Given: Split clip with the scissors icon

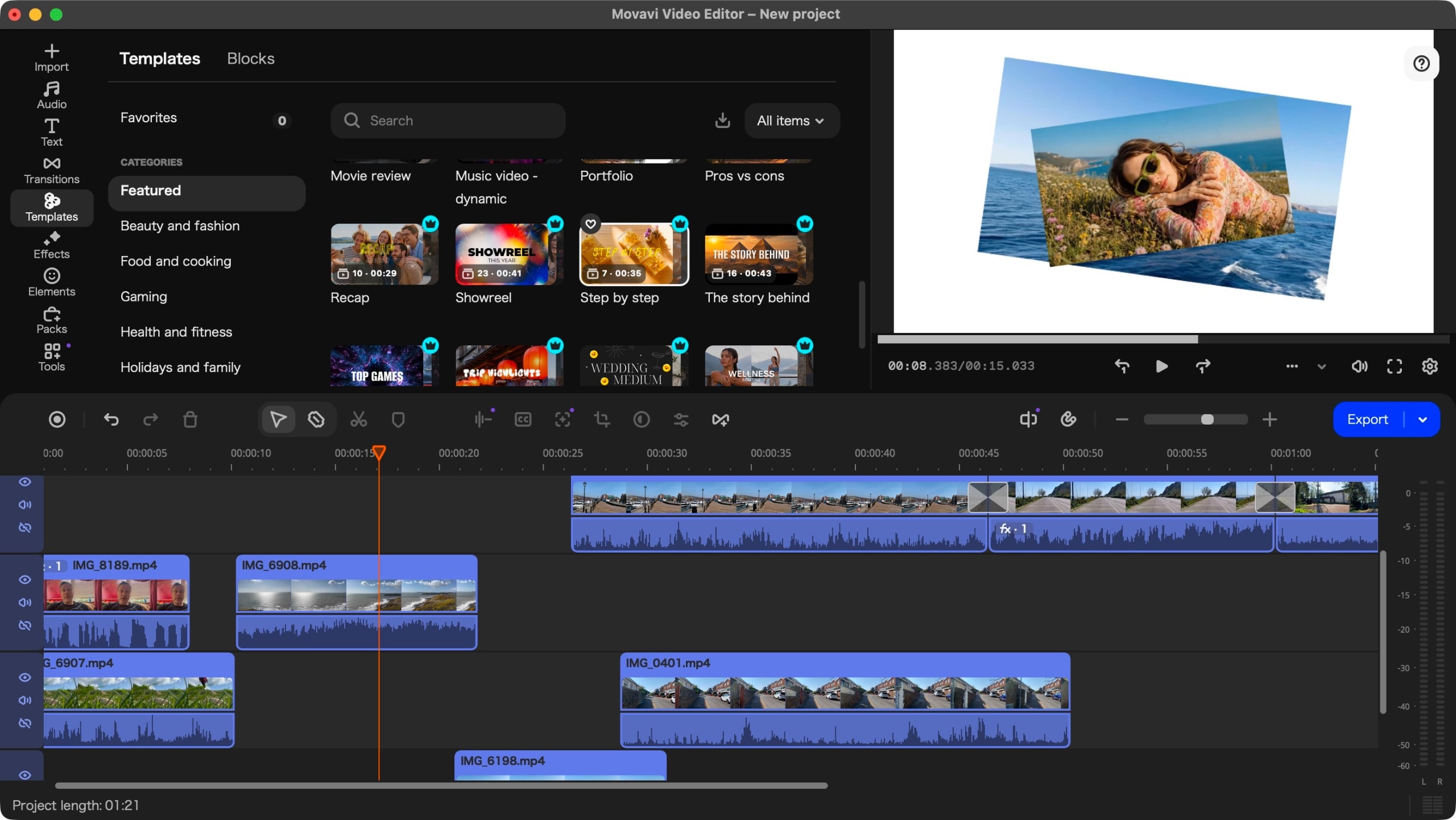Looking at the screenshot, I should pos(358,420).
